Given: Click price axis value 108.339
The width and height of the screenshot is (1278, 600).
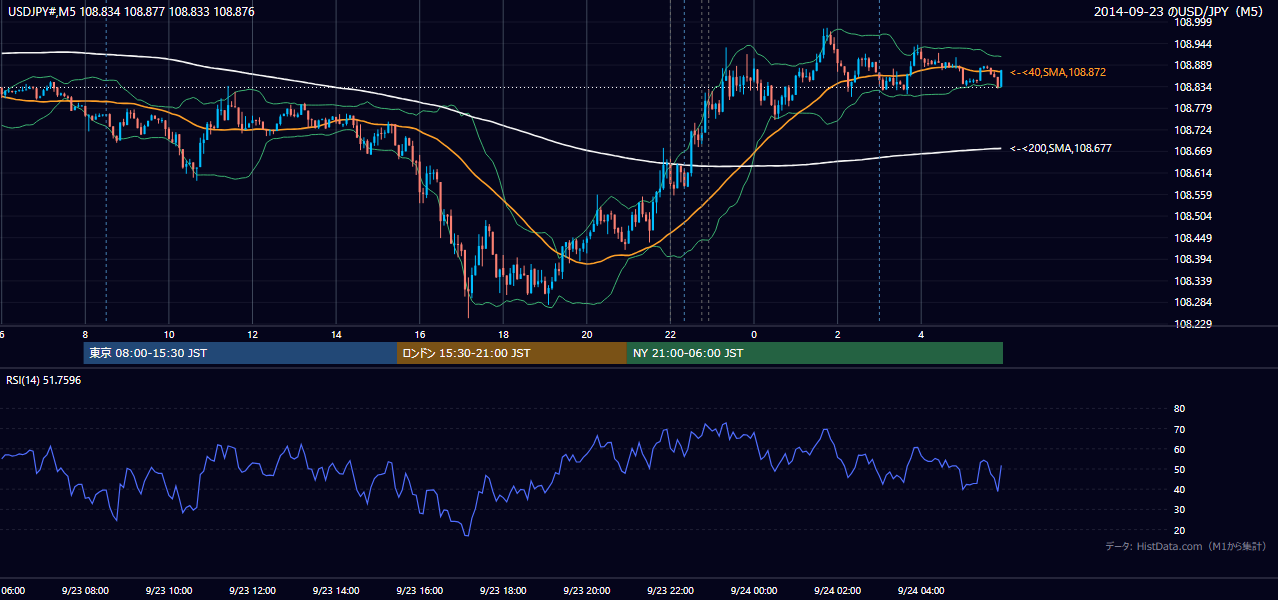Looking at the screenshot, I should click(x=1193, y=281).
